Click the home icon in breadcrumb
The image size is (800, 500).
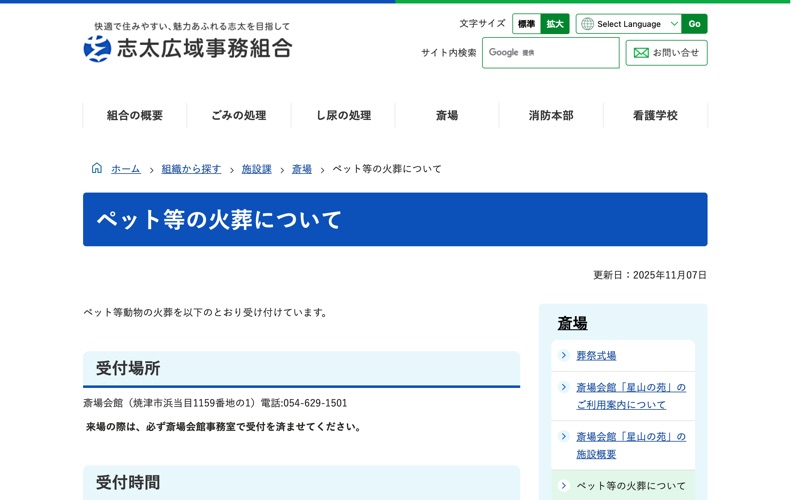click(96, 168)
